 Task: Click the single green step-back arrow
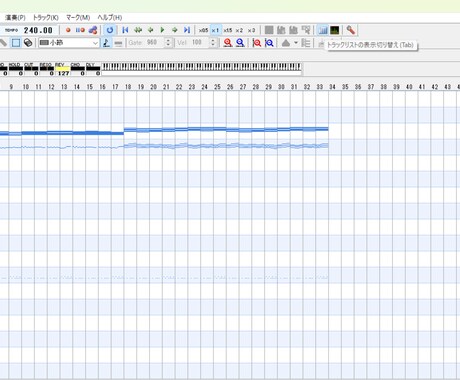click(x=150, y=30)
